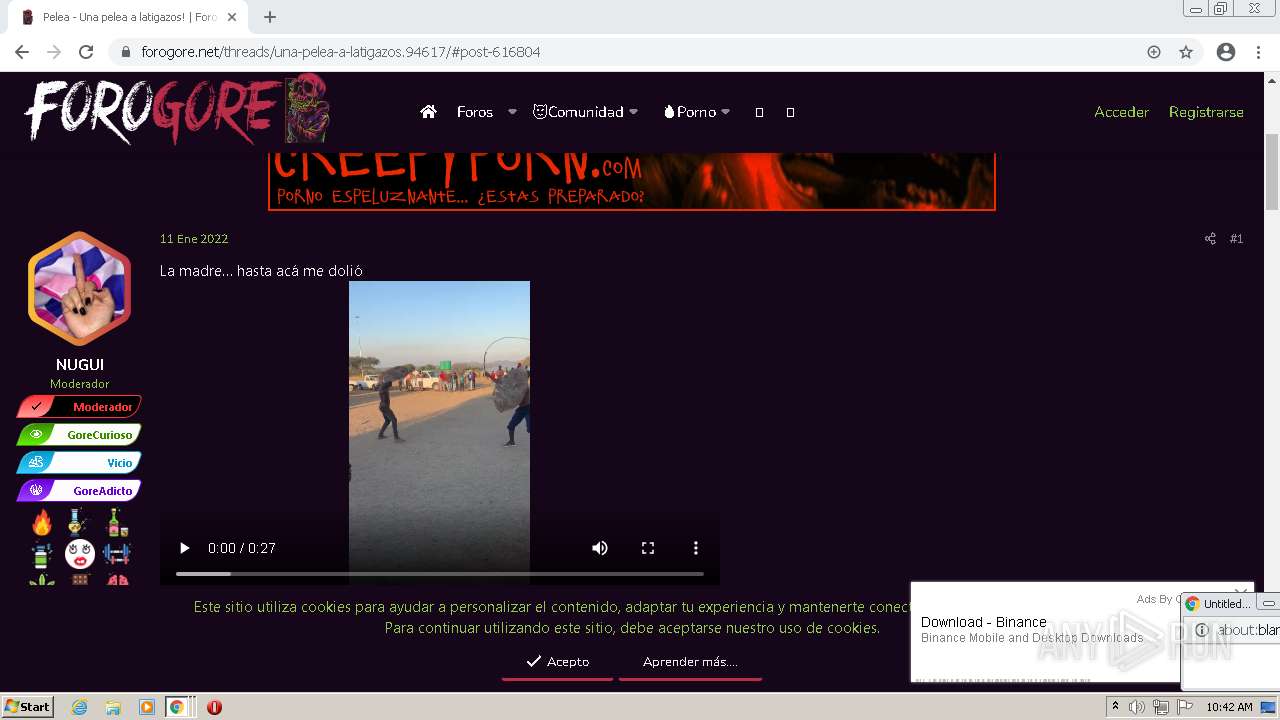Open the NUGUI username link
The width and height of the screenshot is (1280, 720).
[80, 365]
